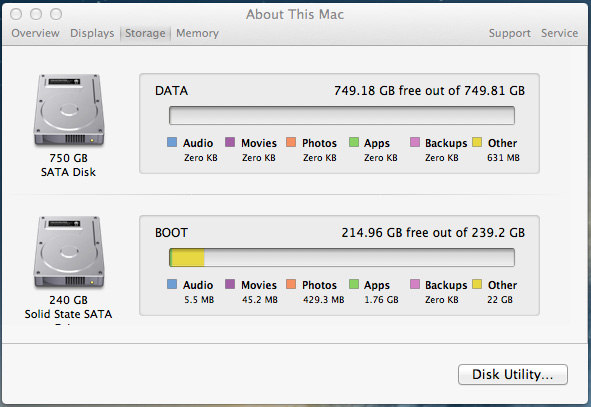Click the blue Audio swatch under BOOT
The height and width of the screenshot is (407, 591).
[172, 284]
